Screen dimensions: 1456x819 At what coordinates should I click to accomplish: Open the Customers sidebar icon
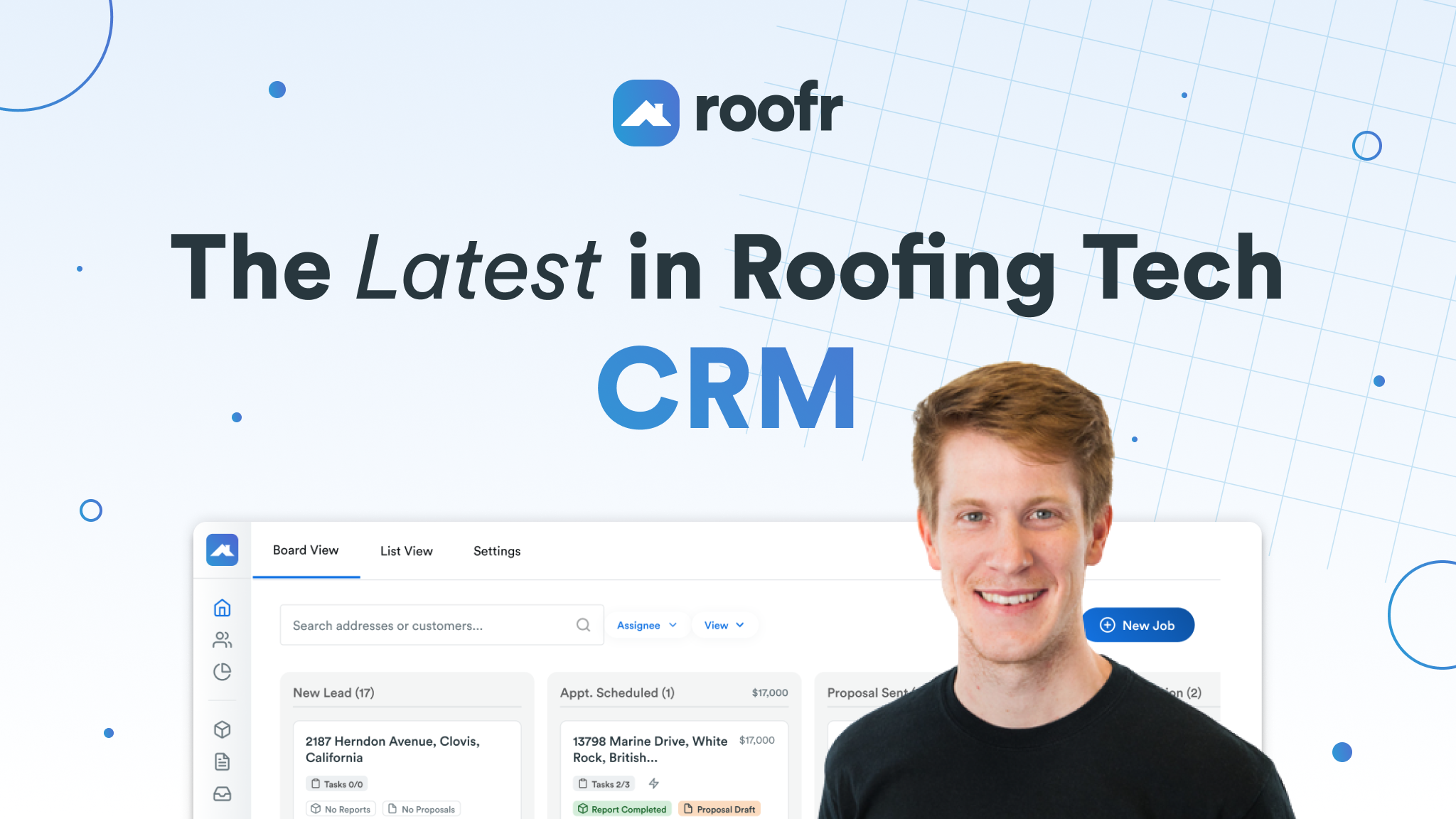(221, 639)
